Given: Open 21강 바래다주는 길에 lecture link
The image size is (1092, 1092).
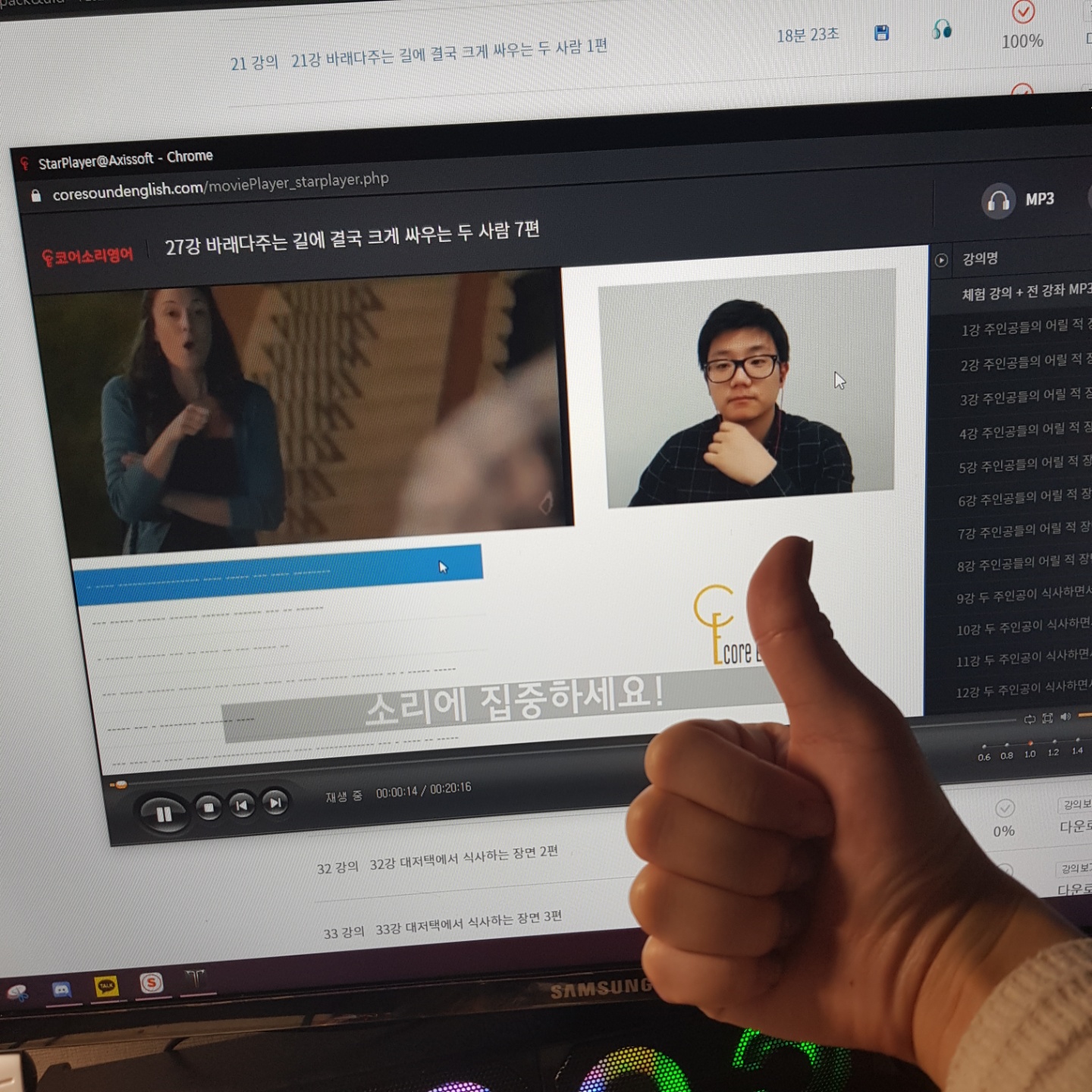Looking at the screenshot, I should (449, 52).
